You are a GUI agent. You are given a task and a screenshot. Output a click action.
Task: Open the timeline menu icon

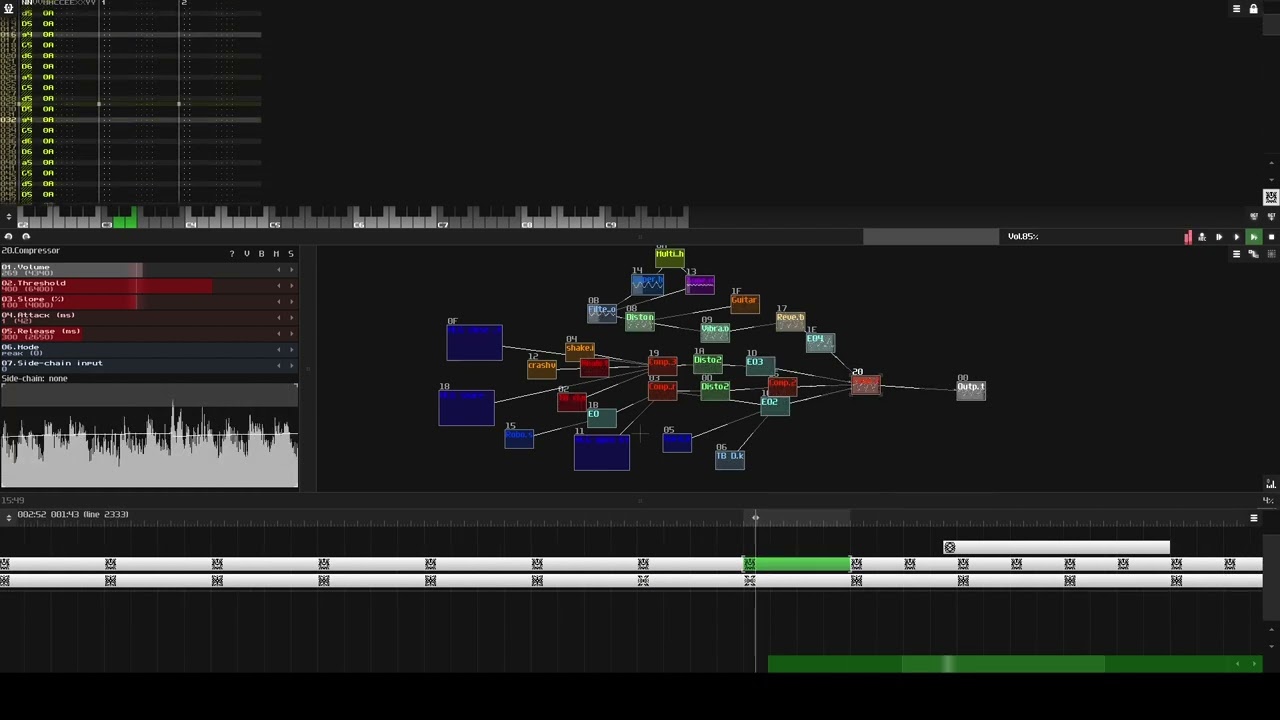pos(1254,518)
